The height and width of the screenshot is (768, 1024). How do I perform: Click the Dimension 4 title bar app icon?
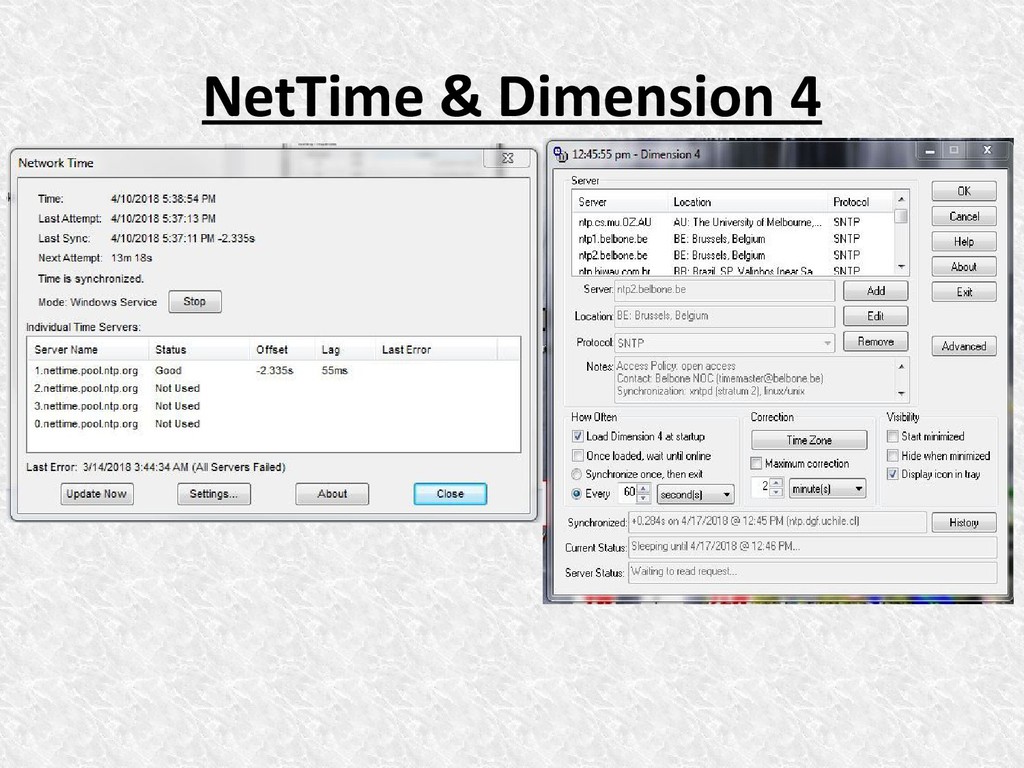(560, 154)
